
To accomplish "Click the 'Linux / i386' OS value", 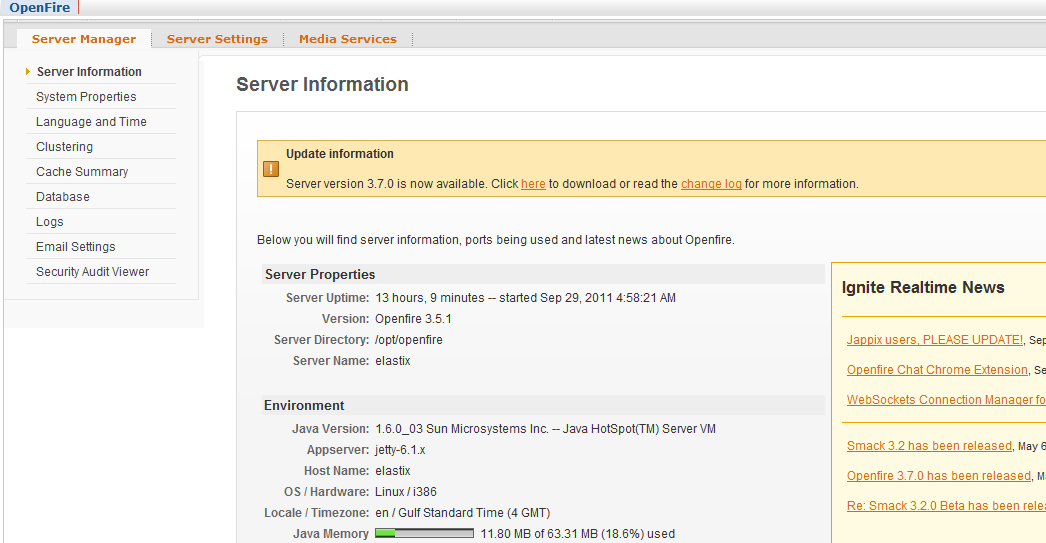I will [x=406, y=492].
